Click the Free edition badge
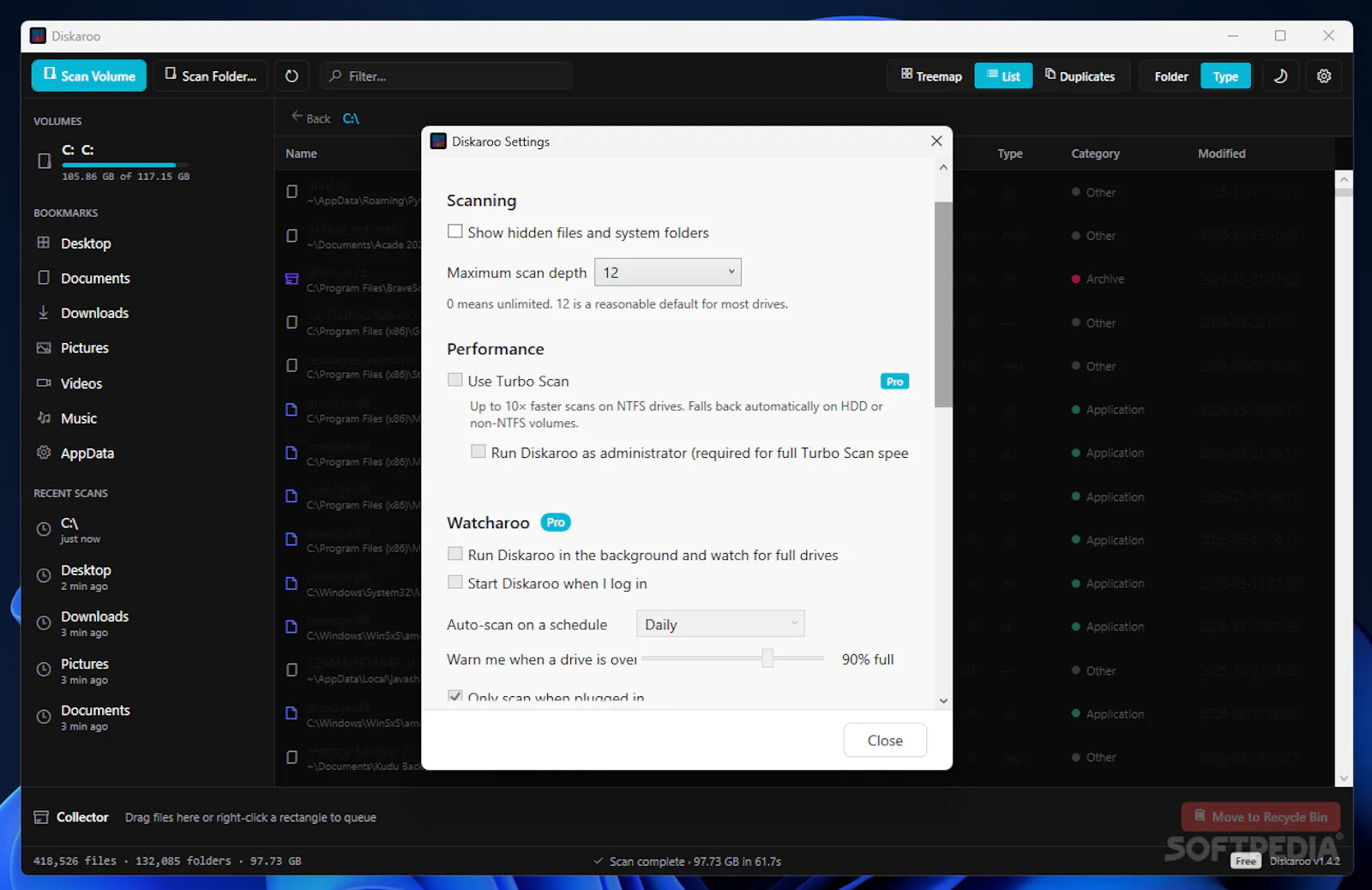Image resolution: width=1372 pixels, height=890 pixels. coord(1246,861)
